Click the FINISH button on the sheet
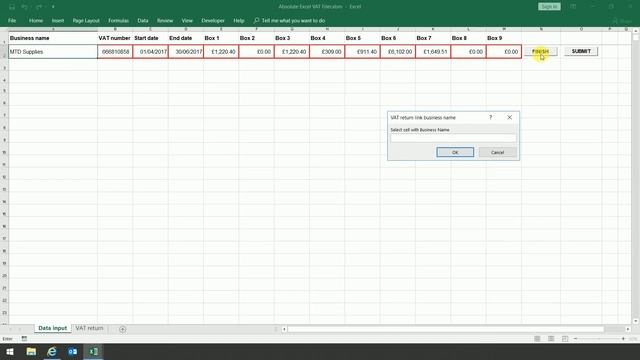This screenshot has height=360, width=640. tap(540, 51)
